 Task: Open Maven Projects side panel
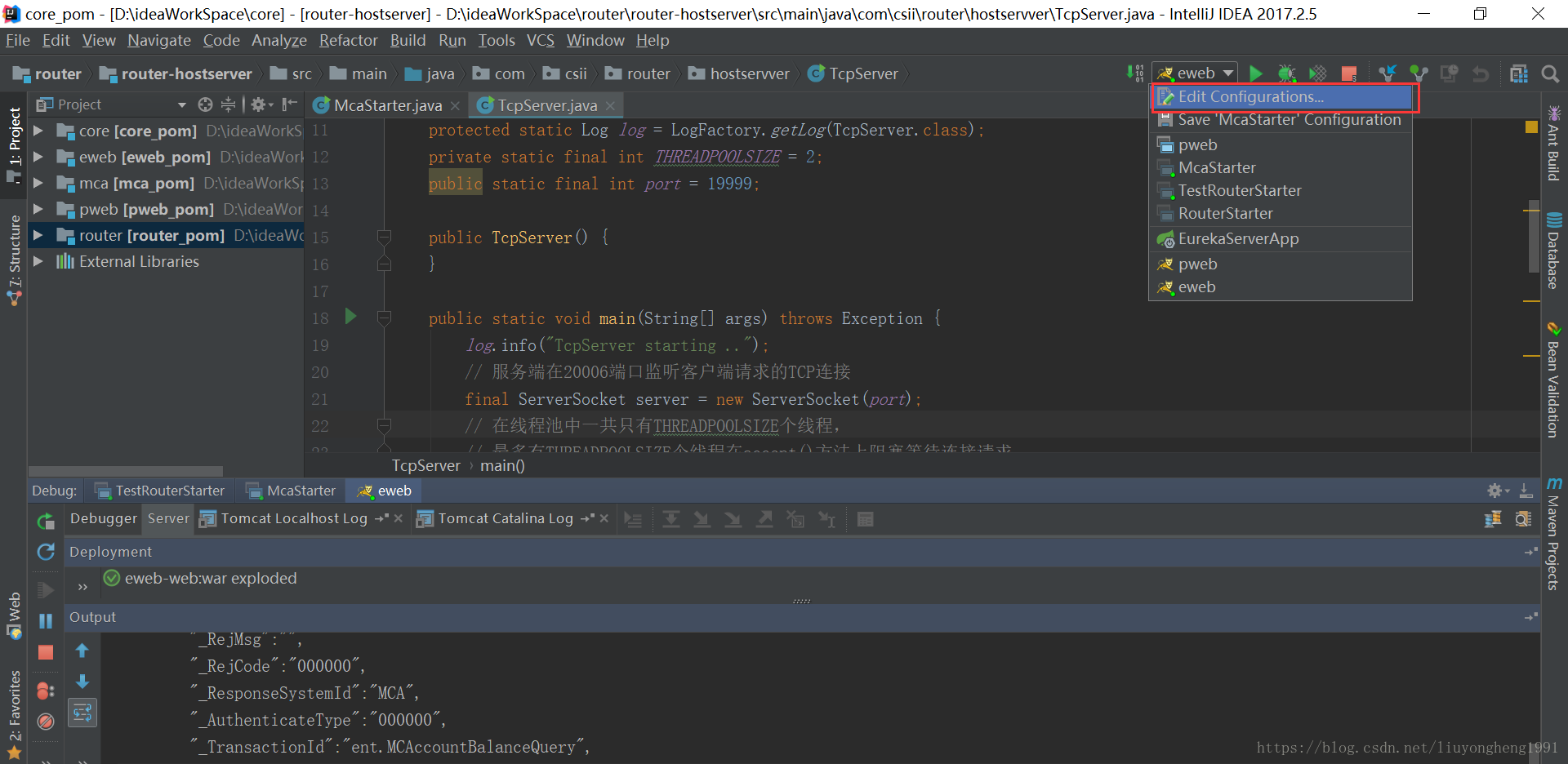point(1554,534)
